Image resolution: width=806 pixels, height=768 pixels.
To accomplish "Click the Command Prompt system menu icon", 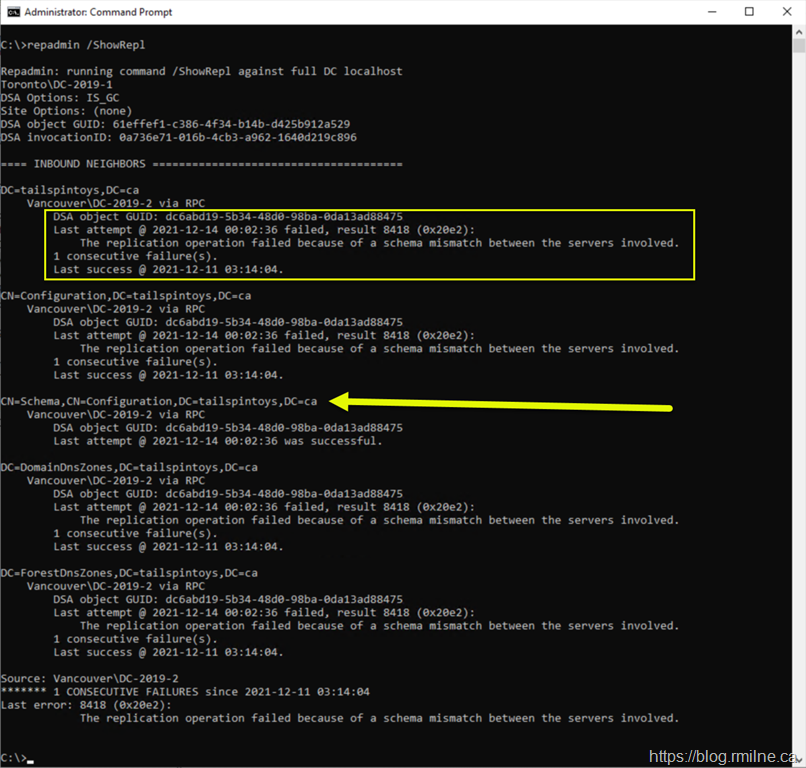I will pyautogui.click(x=14, y=12).
